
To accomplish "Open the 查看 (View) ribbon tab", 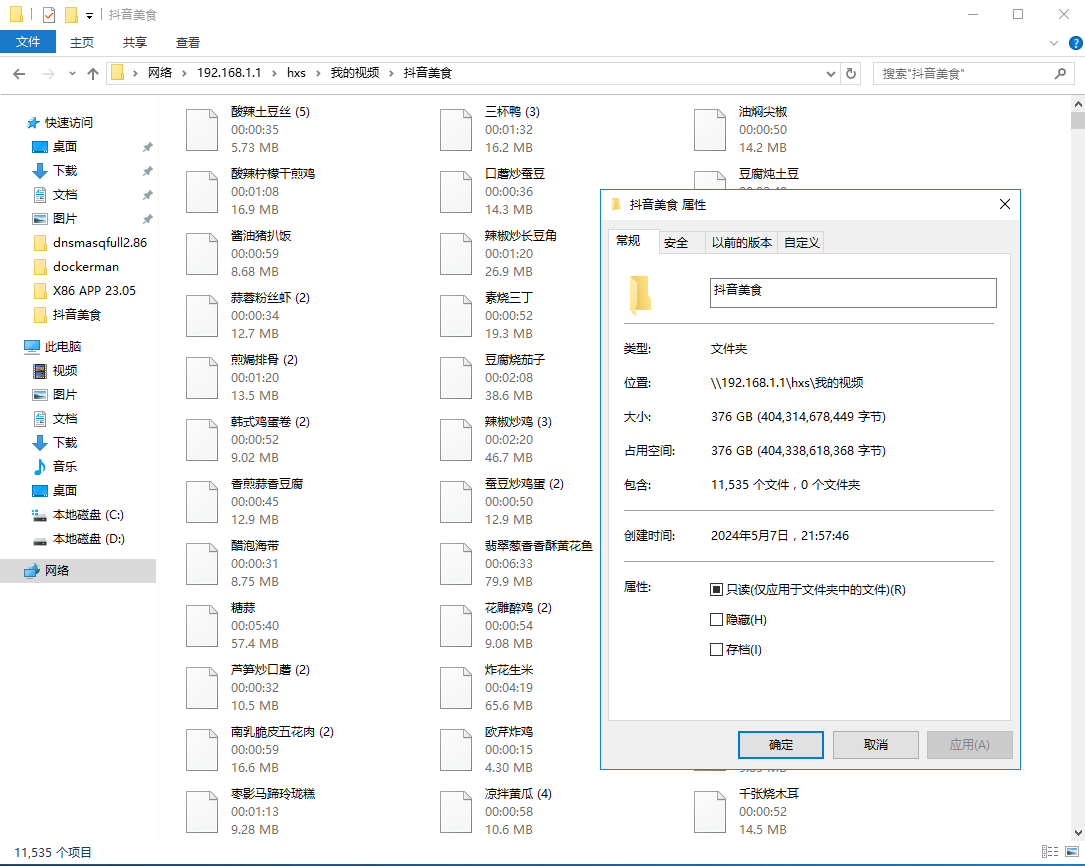I will pyautogui.click(x=188, y=42).
